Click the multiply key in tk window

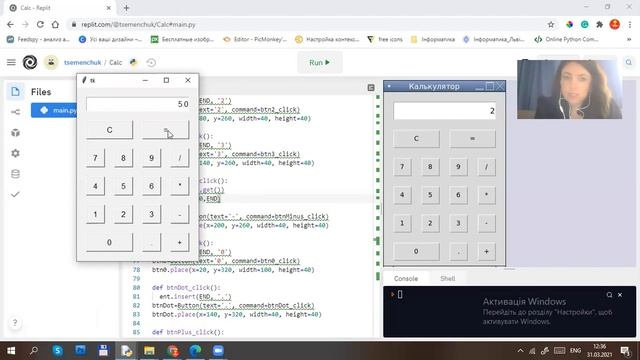click(180, 186)
